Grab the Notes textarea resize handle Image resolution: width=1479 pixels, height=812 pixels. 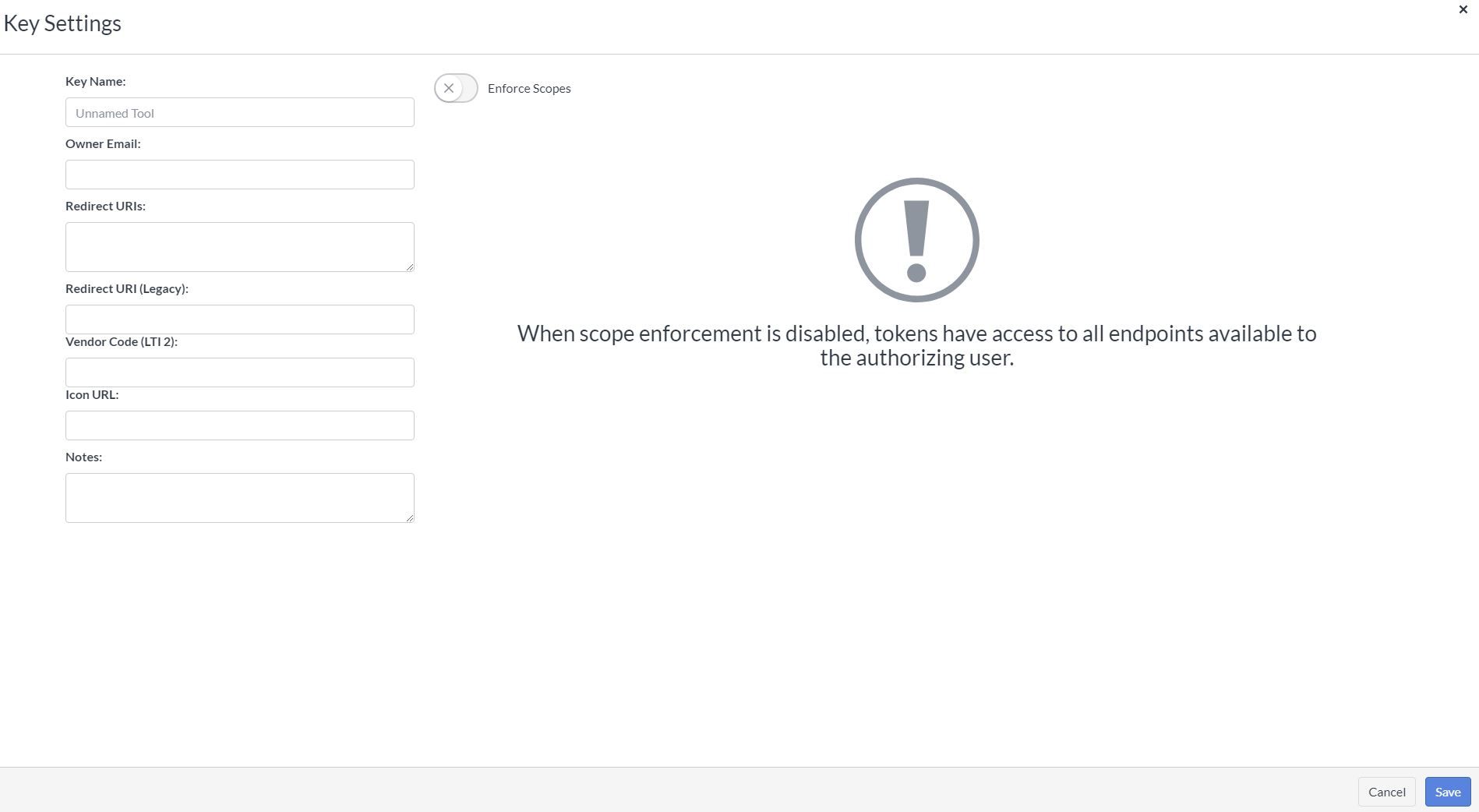point(409,517)
